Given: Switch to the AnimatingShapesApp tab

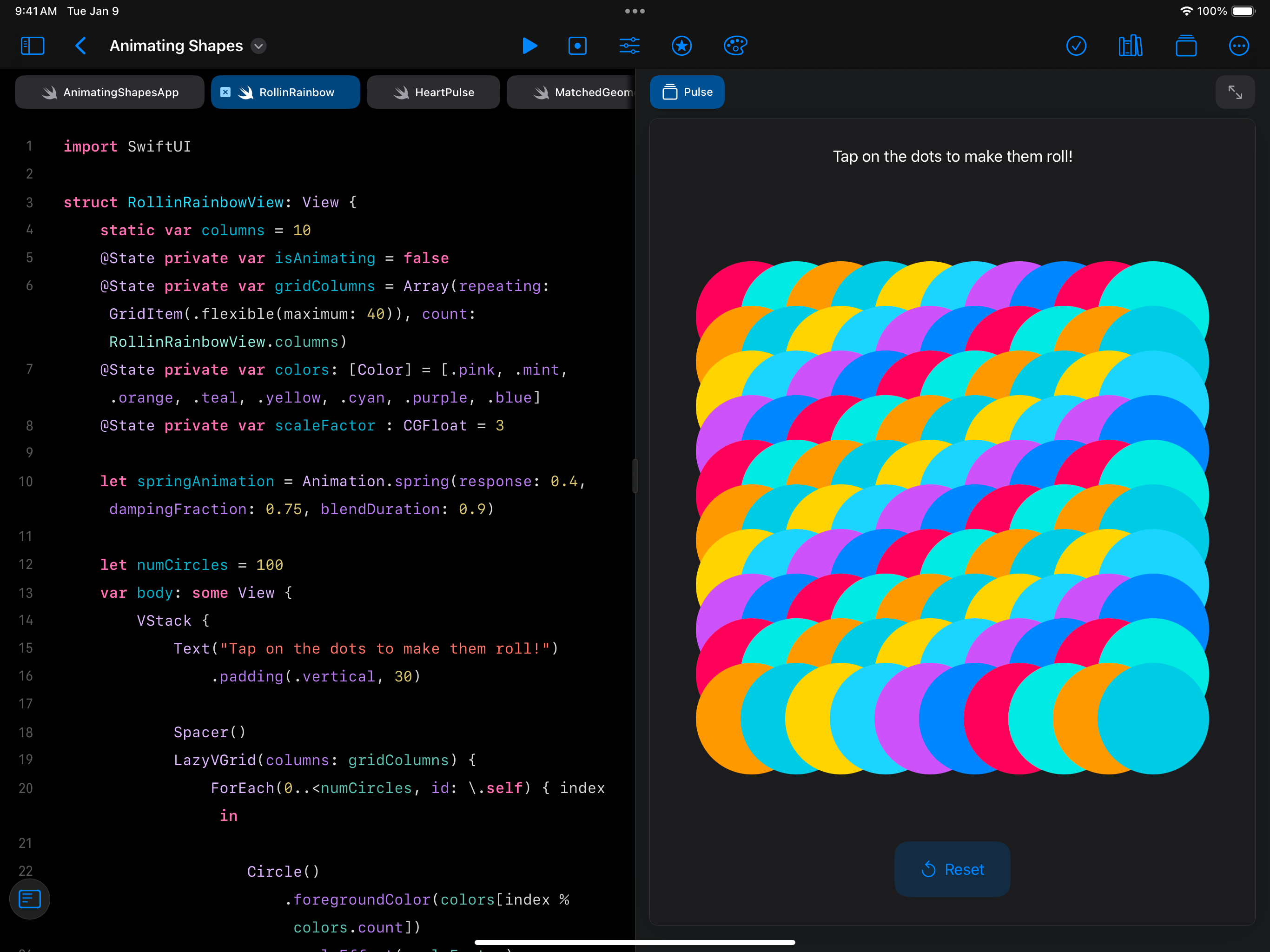Looking at the screenshot, I should (110, 93).
